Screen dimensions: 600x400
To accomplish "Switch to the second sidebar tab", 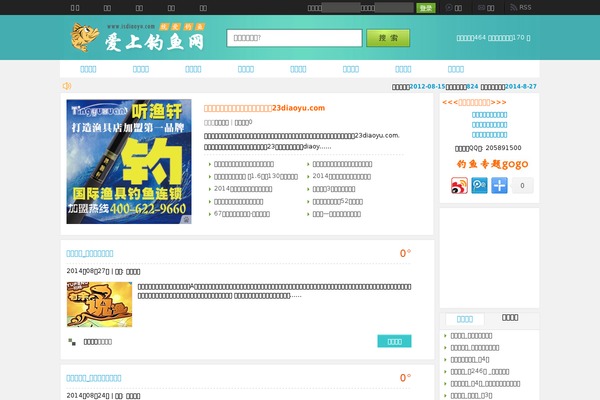I will (510, 318).
